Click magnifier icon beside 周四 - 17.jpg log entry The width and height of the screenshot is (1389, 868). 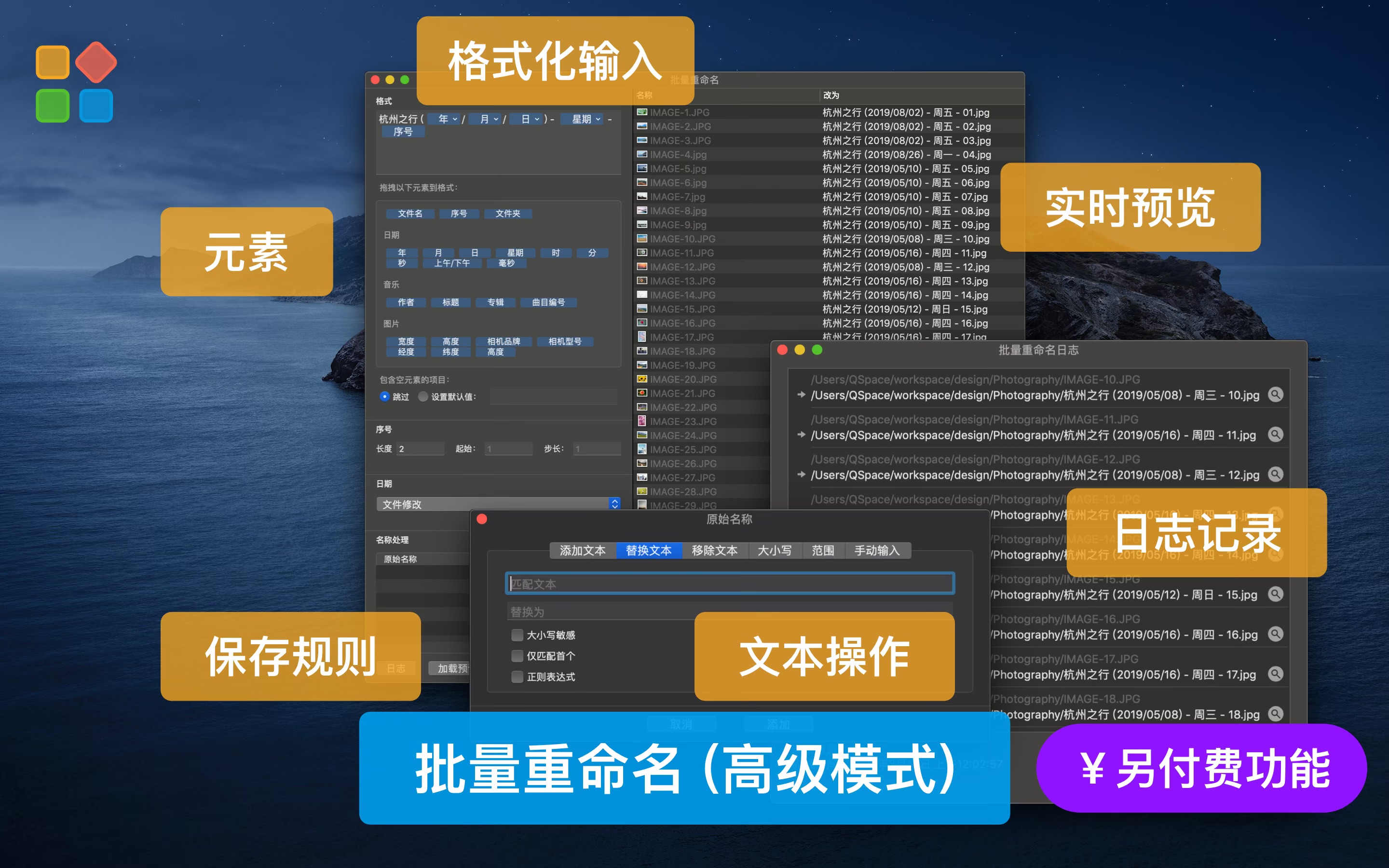click(x=1275, y=674)
